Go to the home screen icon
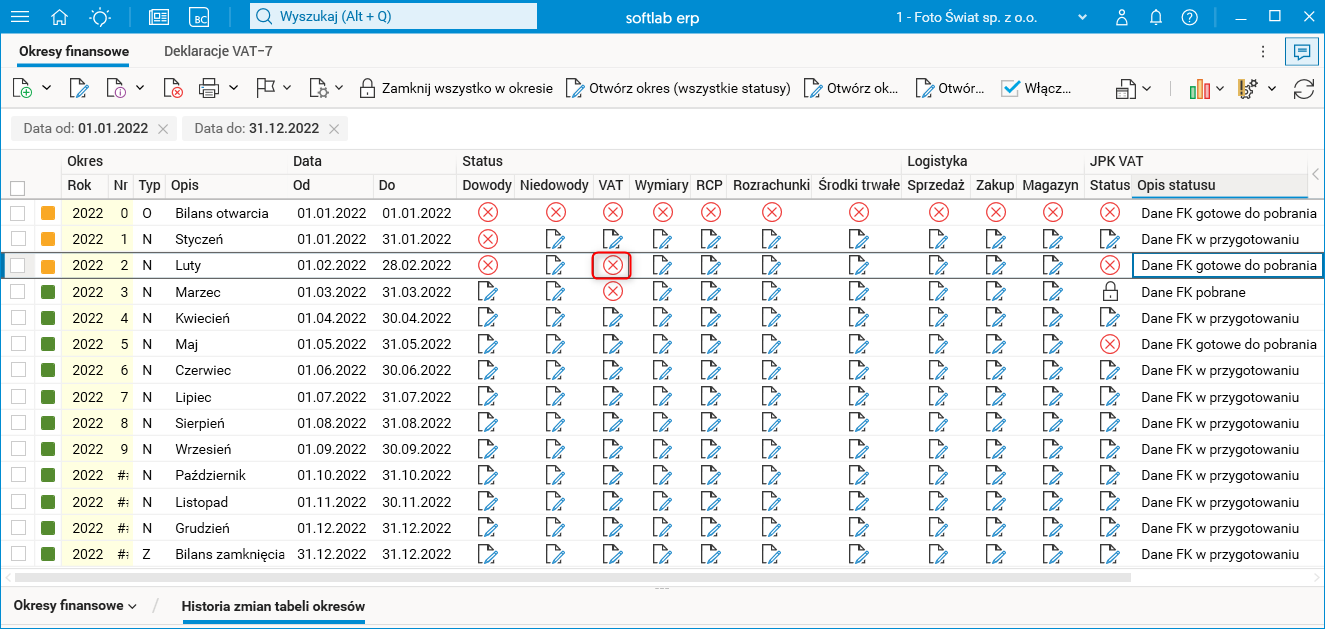 click(x=60, y=17)
